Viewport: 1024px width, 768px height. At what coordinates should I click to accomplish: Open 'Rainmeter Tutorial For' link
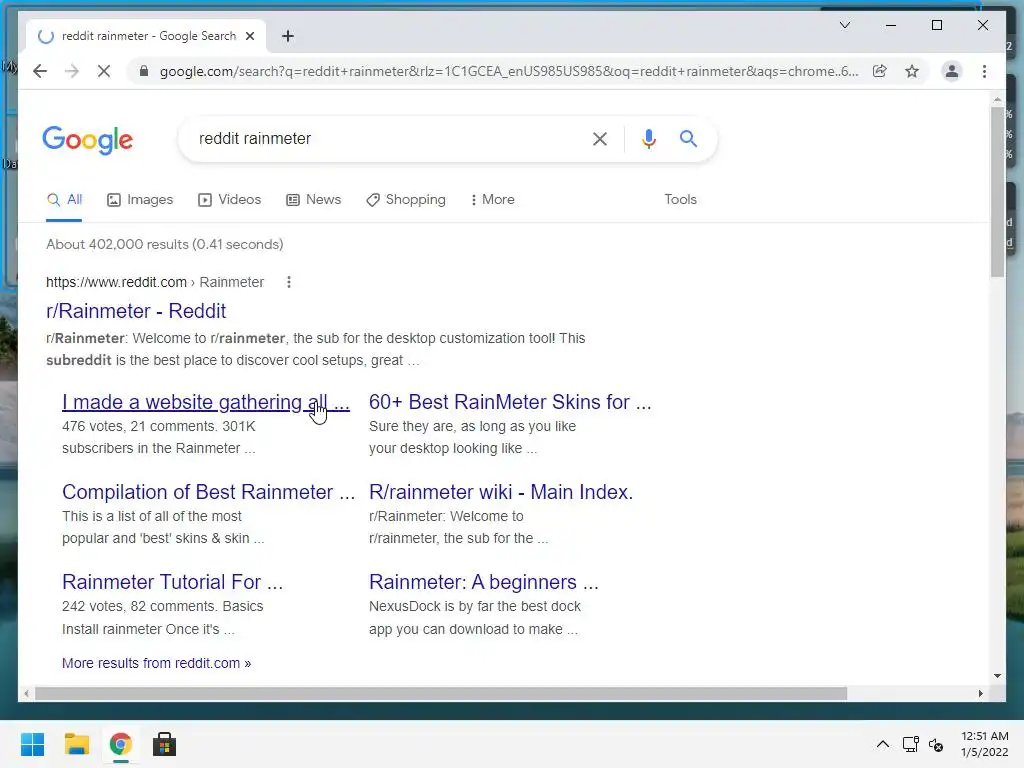click(x=172, y=582)
